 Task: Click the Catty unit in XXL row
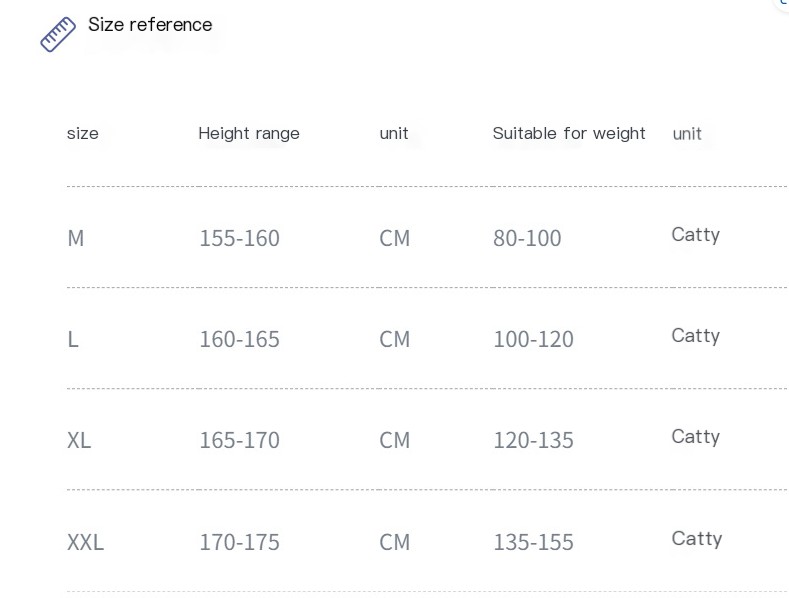pyautogui.click(x=697, y=539)
